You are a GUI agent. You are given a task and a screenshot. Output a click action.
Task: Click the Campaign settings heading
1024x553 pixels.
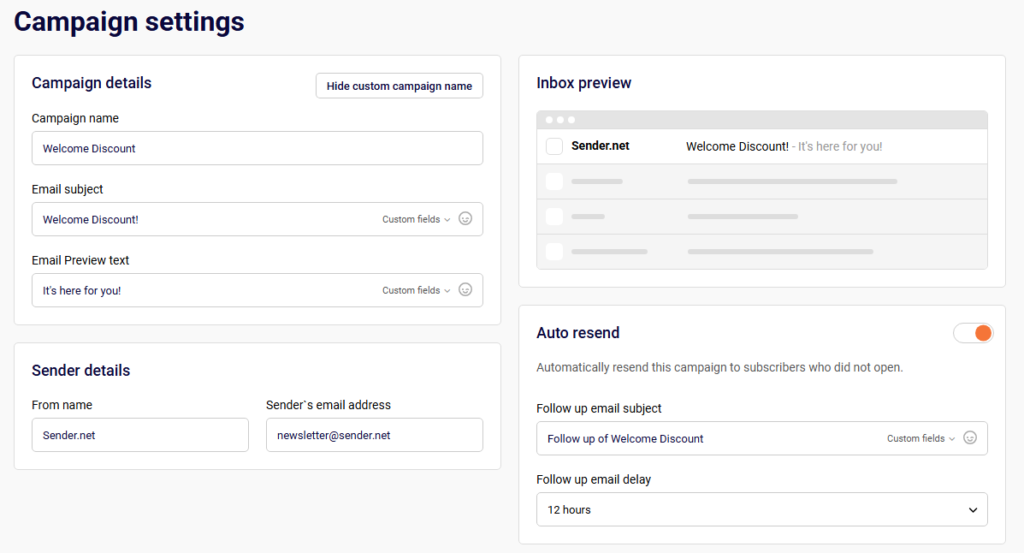coord(129,22)
